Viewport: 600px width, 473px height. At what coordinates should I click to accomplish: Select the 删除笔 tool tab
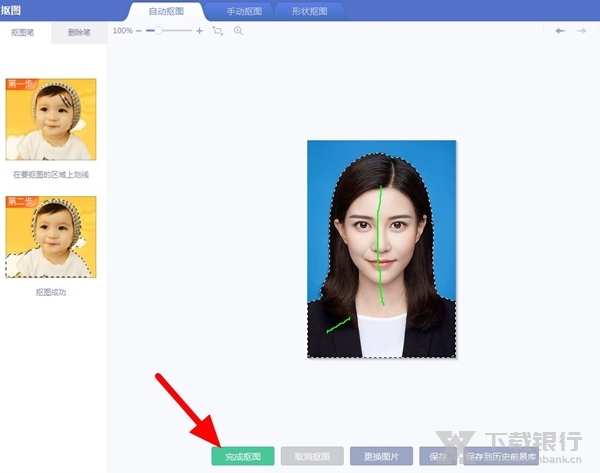pos(79,33)
